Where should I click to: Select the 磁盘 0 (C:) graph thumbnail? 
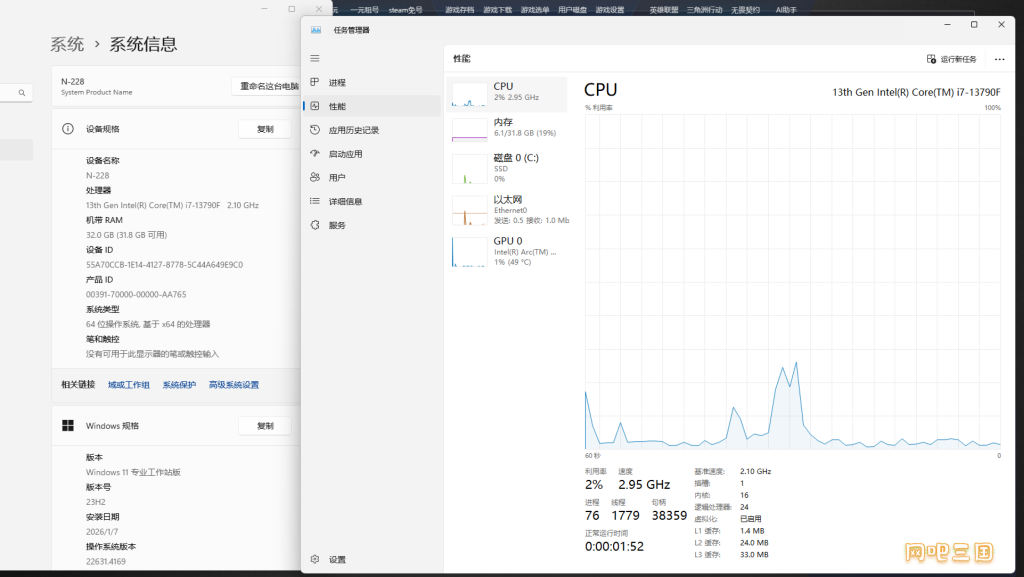[x=469, y=169]
